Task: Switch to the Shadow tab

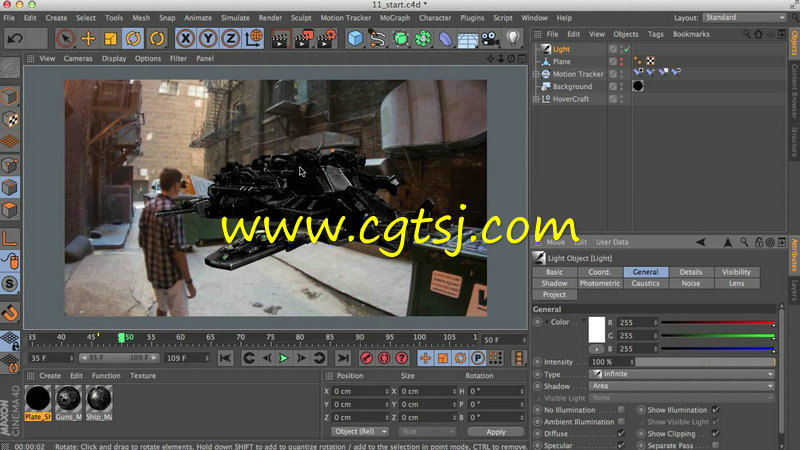Action: pyautogui.click(x=555, y=284)
